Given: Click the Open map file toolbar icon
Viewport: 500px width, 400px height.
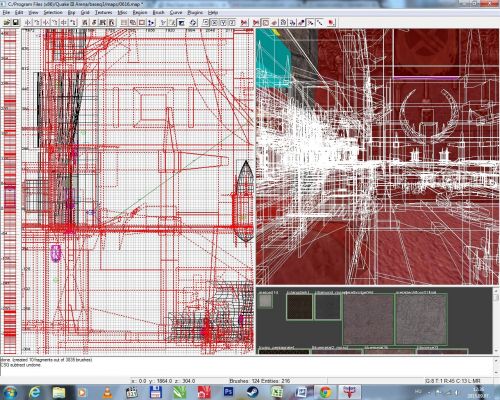Looking at the screenshot, I should 7,23.
